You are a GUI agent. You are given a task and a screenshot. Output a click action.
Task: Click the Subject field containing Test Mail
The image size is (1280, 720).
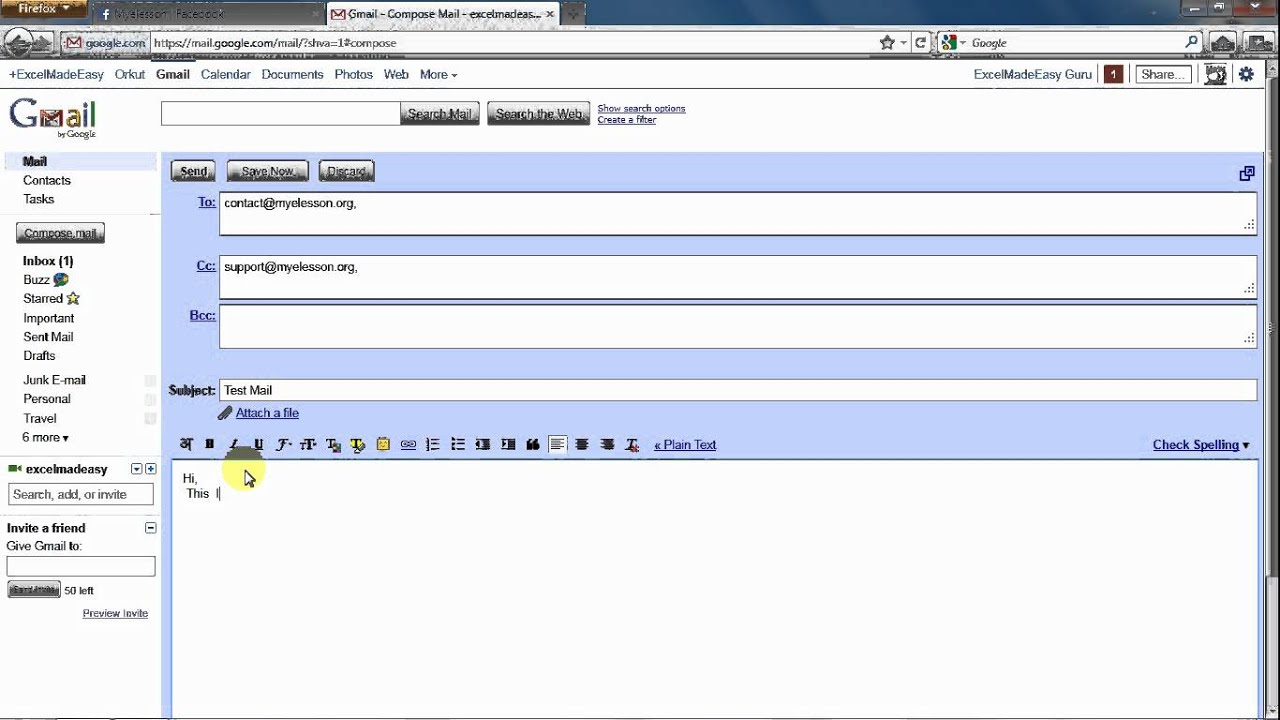click(738, 390)
